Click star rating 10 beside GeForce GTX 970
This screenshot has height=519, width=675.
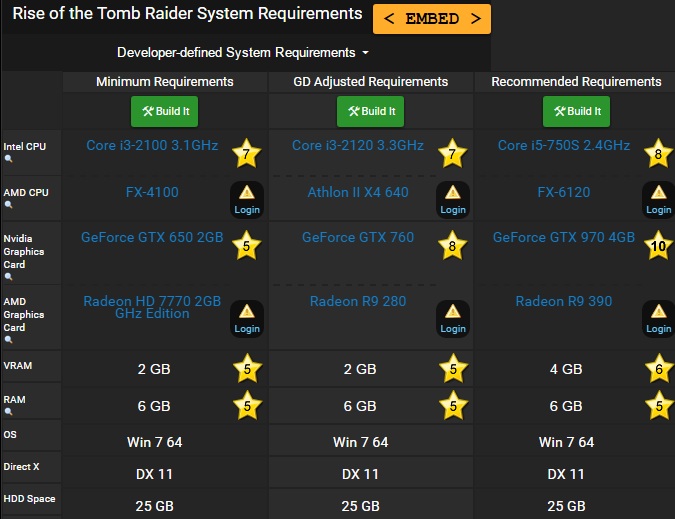(x=659, y=245)
